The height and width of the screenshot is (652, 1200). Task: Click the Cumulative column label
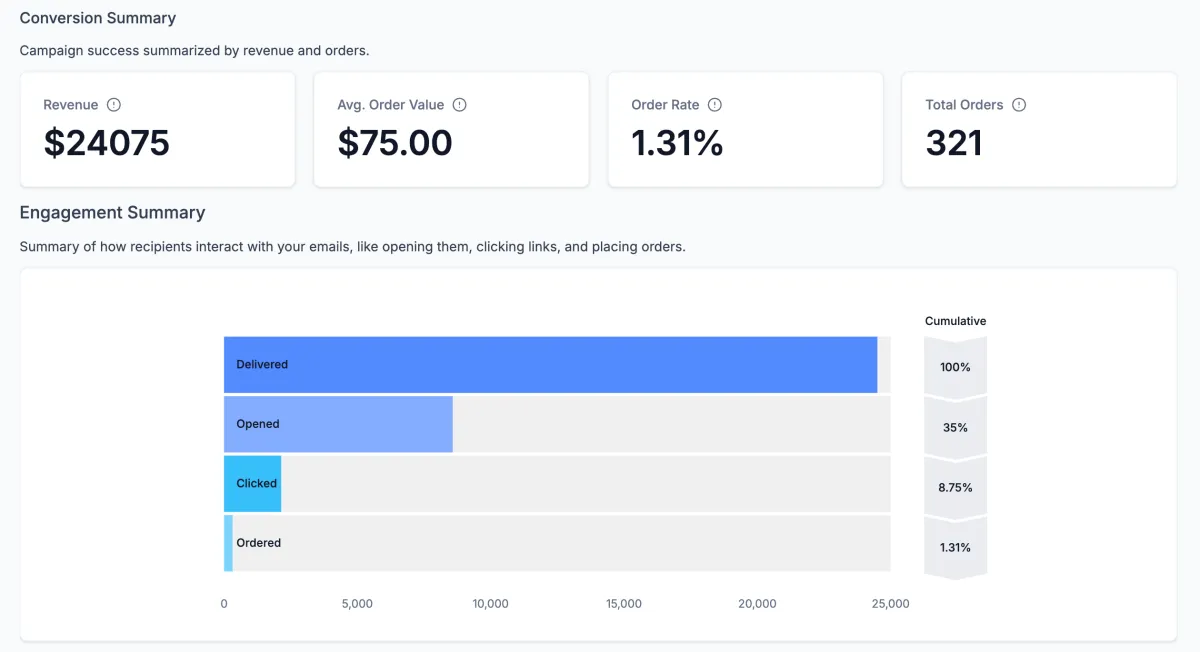(x=955, y=321)
